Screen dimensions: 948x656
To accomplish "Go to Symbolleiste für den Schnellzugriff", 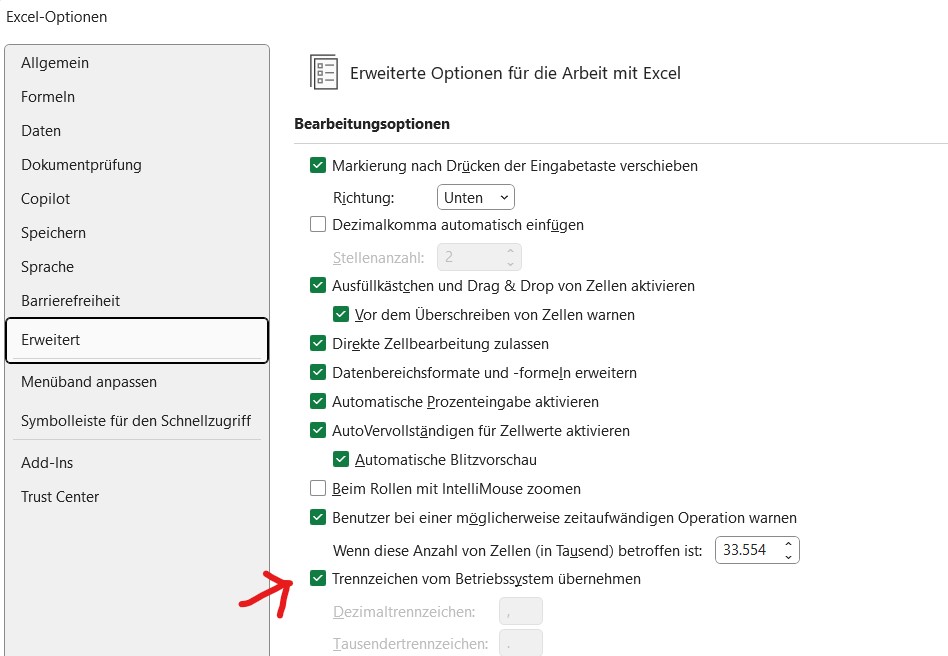I will click(x=137, y=421).
